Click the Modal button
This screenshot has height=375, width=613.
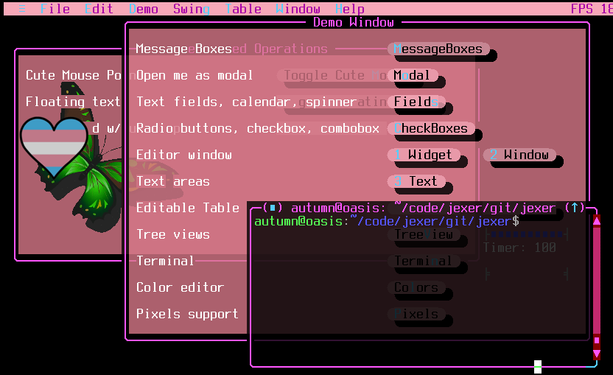(412, 75)
